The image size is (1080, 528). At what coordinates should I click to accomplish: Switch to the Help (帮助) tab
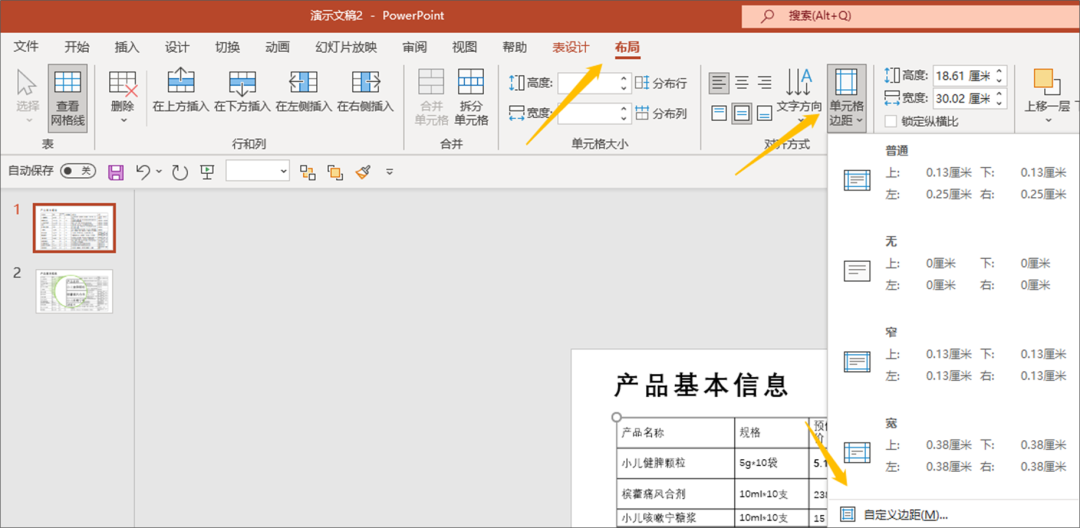(x=515, y=47)
